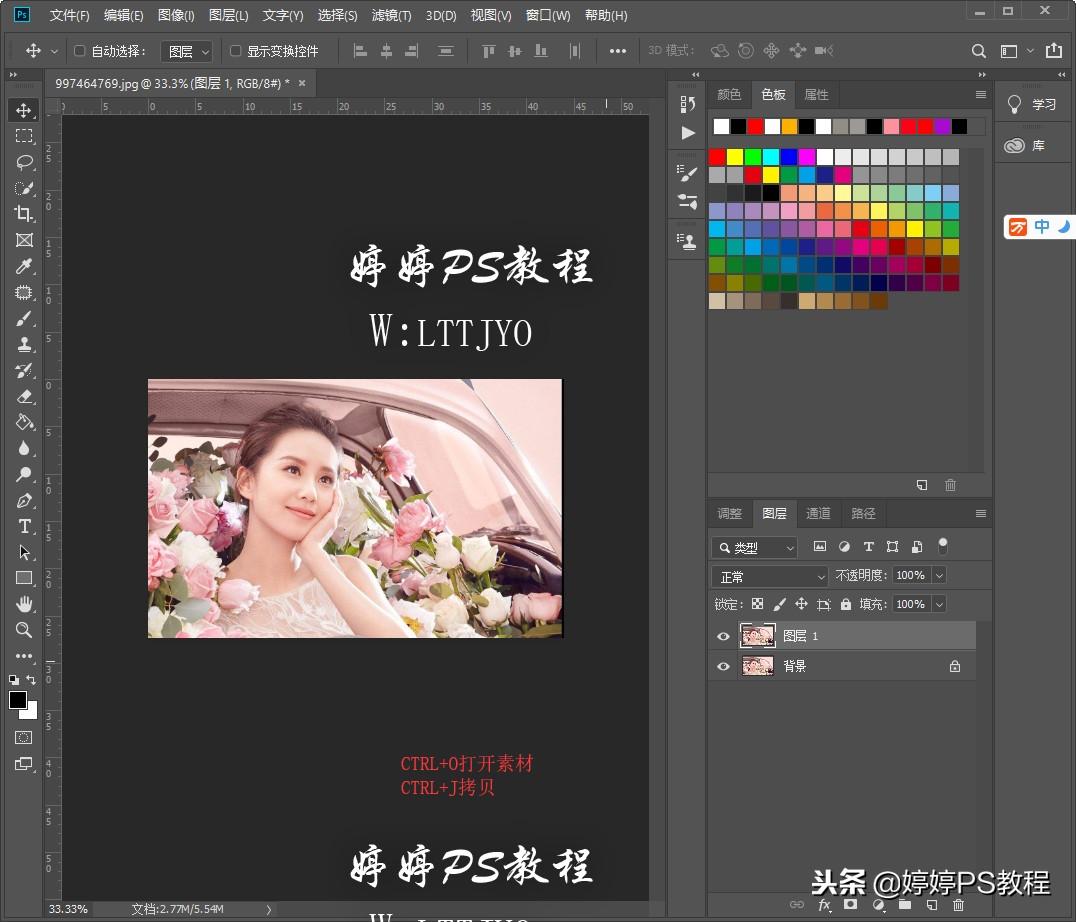1076x922 pixels.
Task: Click the foreground color black square
Action: 18,700
